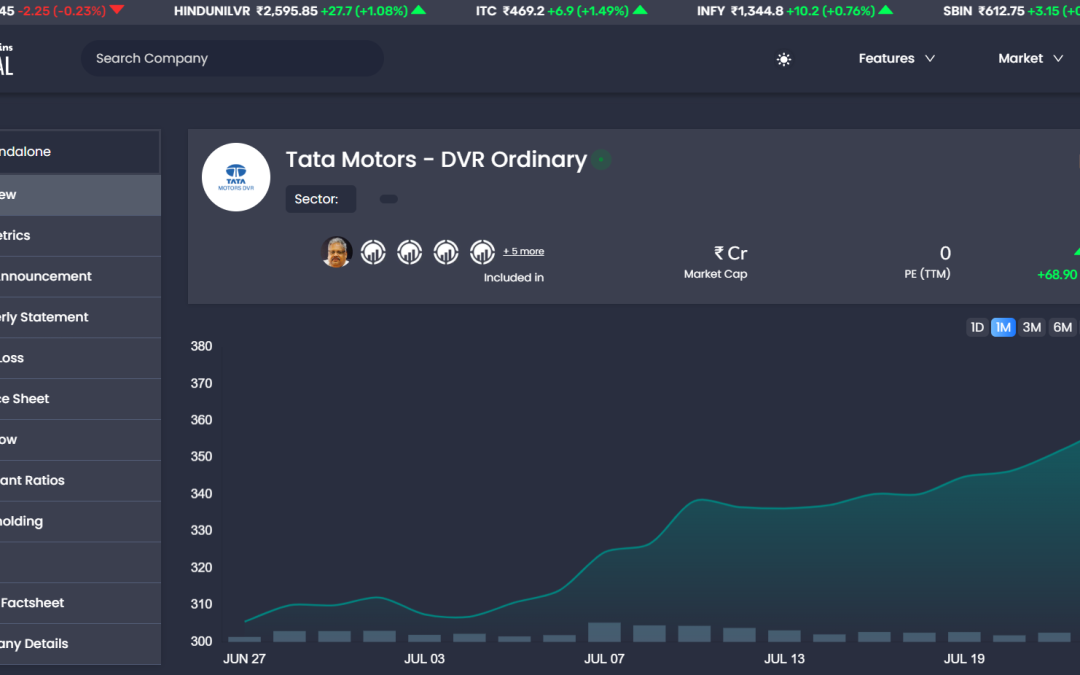Viewport: 1080px width, 675px height.
Task: Click HINDUNILVR ticker entry
Action: (x=300, y=11)
